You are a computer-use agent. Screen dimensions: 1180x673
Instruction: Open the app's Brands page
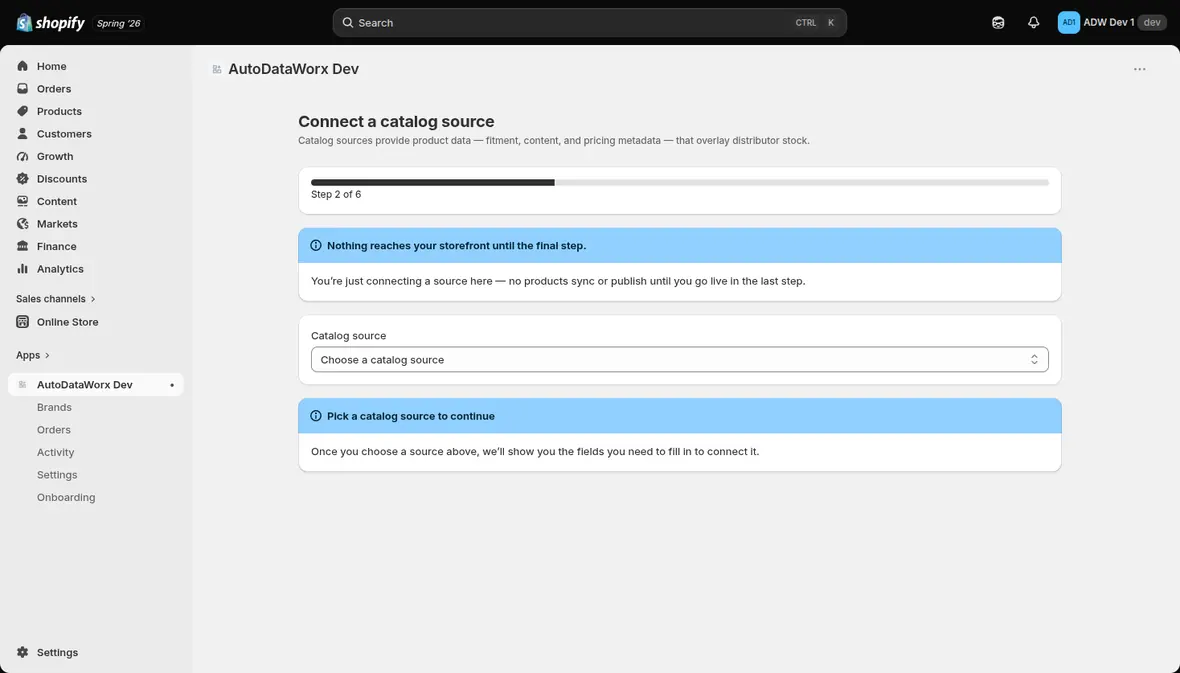pos(54,407)
